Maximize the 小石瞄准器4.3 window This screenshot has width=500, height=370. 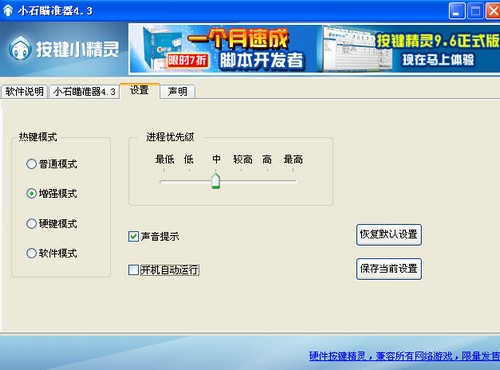pyautogui.click(x=475, y=11)
